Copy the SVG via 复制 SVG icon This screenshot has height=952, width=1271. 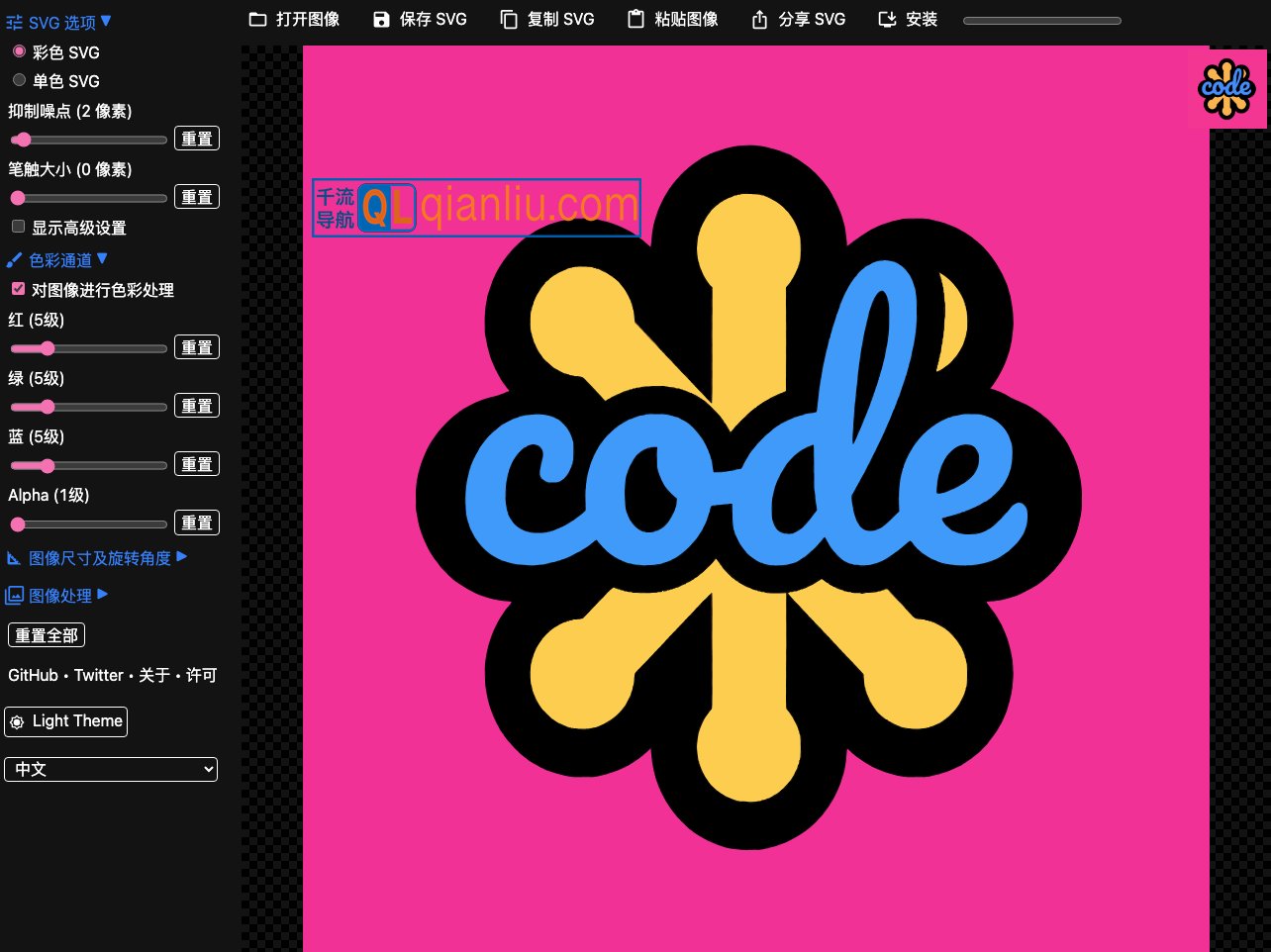pos(507,18)
